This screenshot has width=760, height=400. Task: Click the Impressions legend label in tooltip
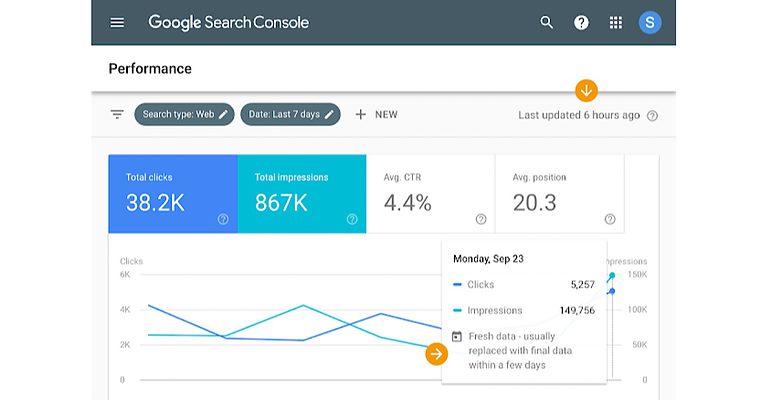pos(495,310)
